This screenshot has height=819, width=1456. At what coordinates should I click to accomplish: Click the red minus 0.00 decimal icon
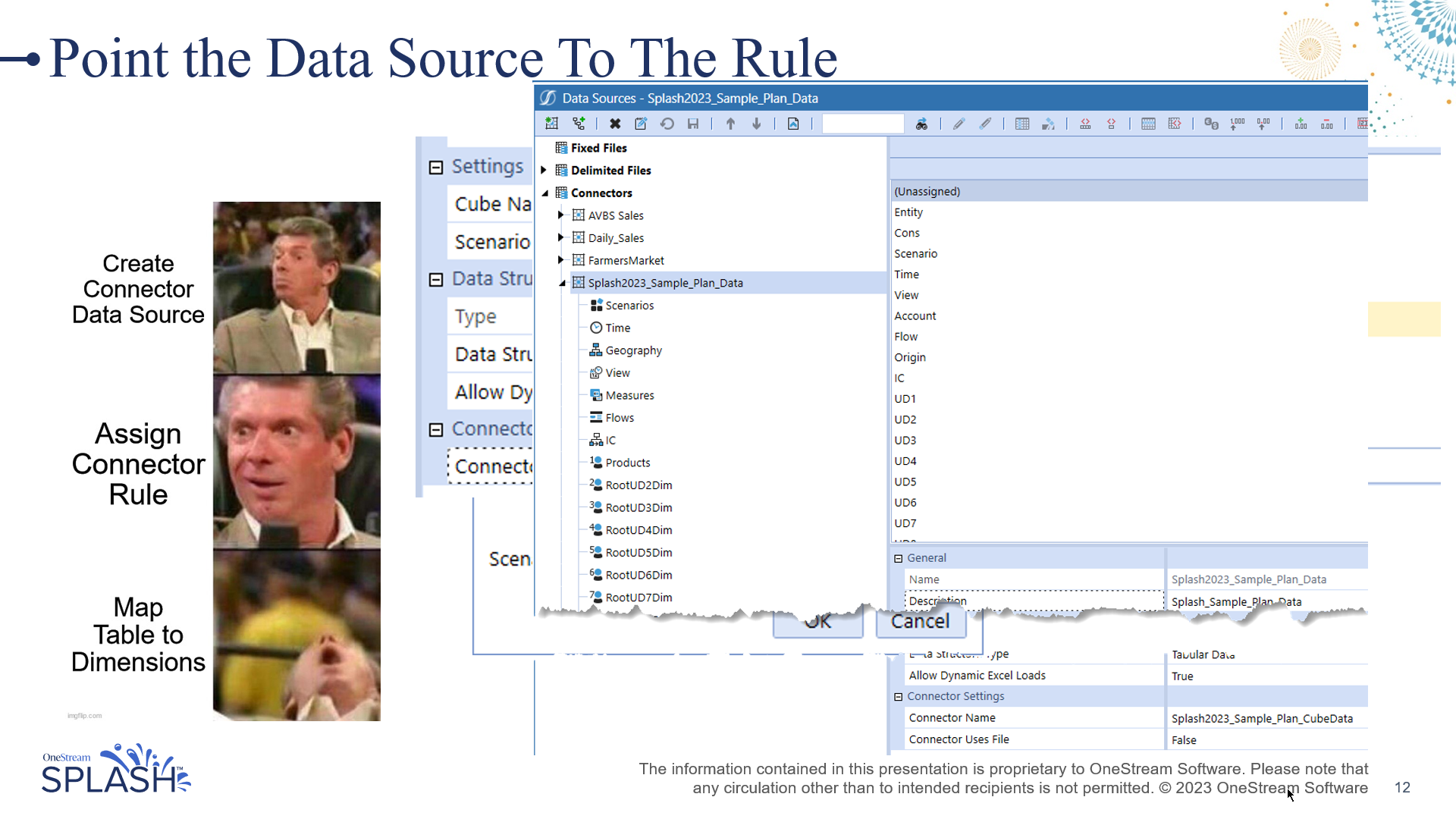(1327, 124)
